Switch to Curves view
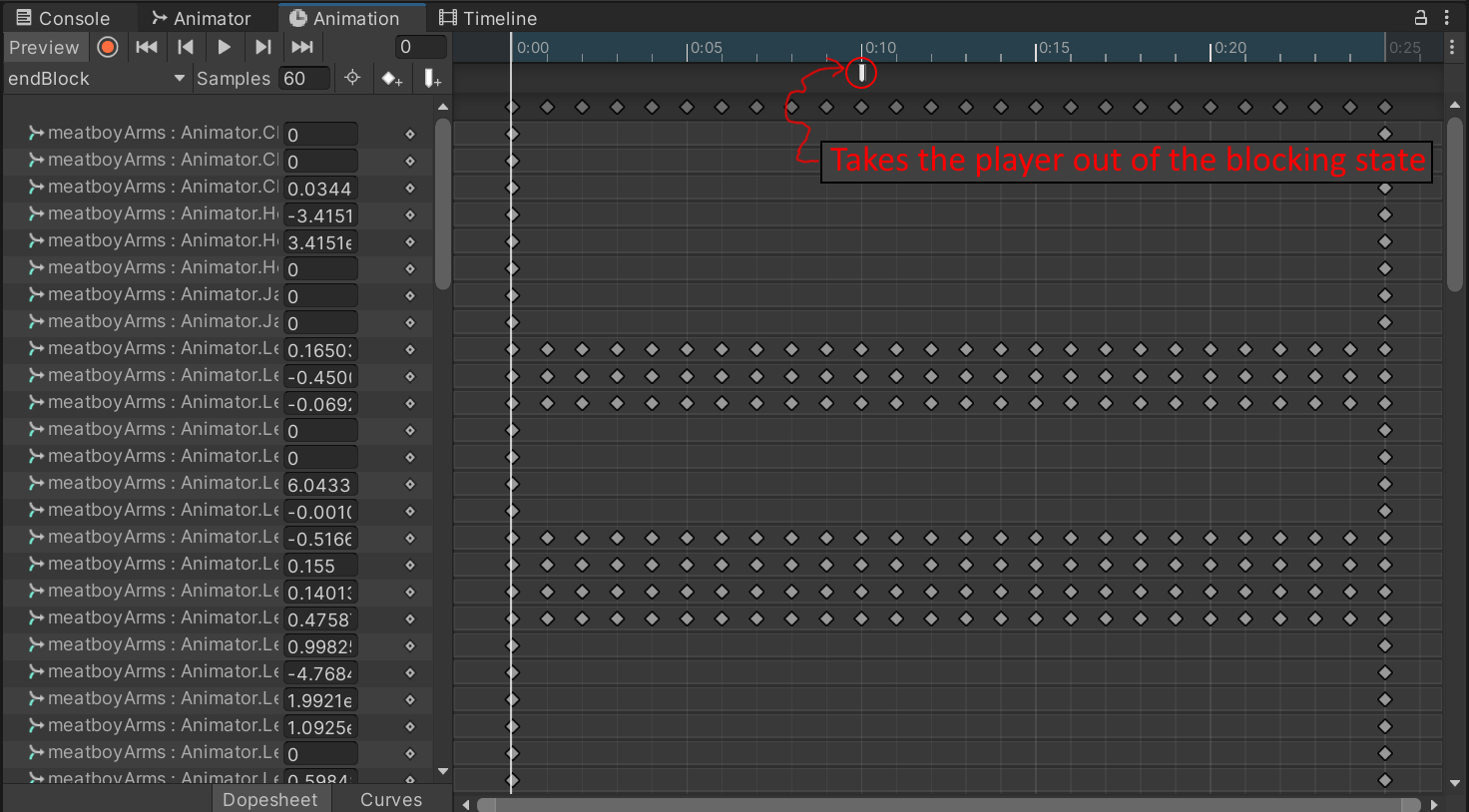 [390, 799]
